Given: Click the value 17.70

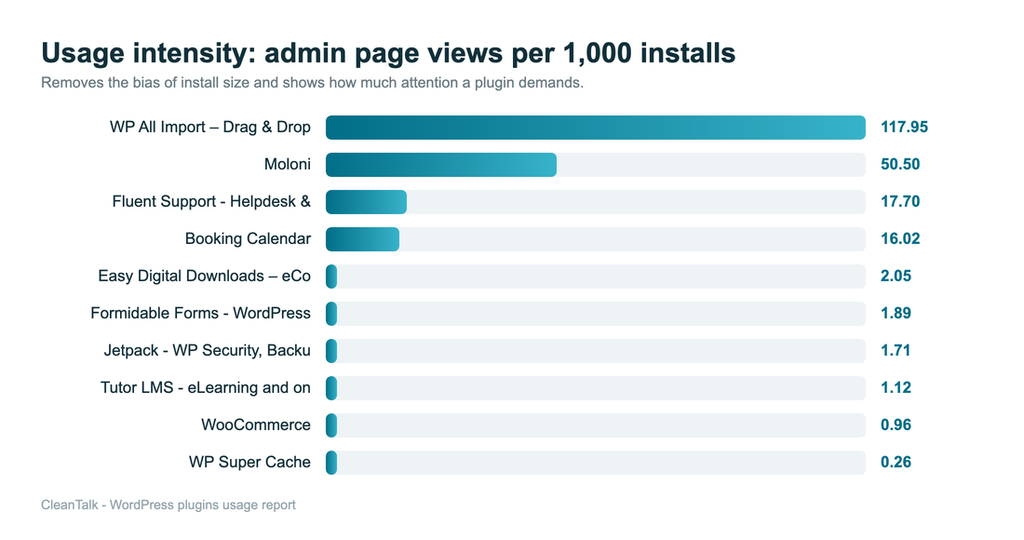Looking at the screenshot, I should tap(900, 201).
